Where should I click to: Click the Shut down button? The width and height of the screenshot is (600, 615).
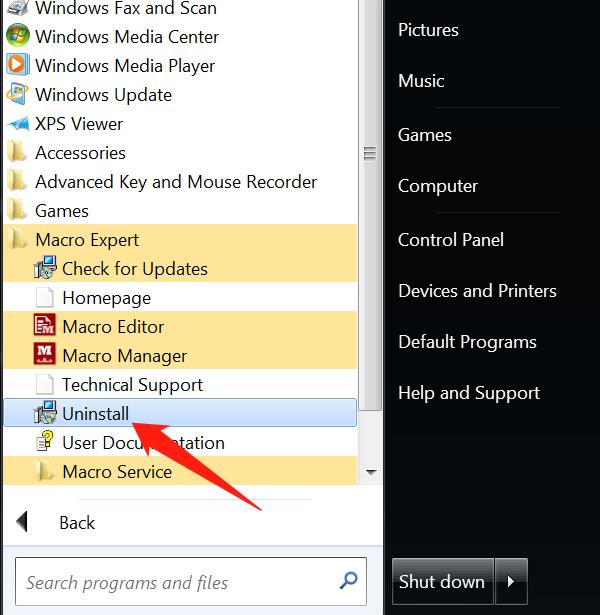pos(443,581)
